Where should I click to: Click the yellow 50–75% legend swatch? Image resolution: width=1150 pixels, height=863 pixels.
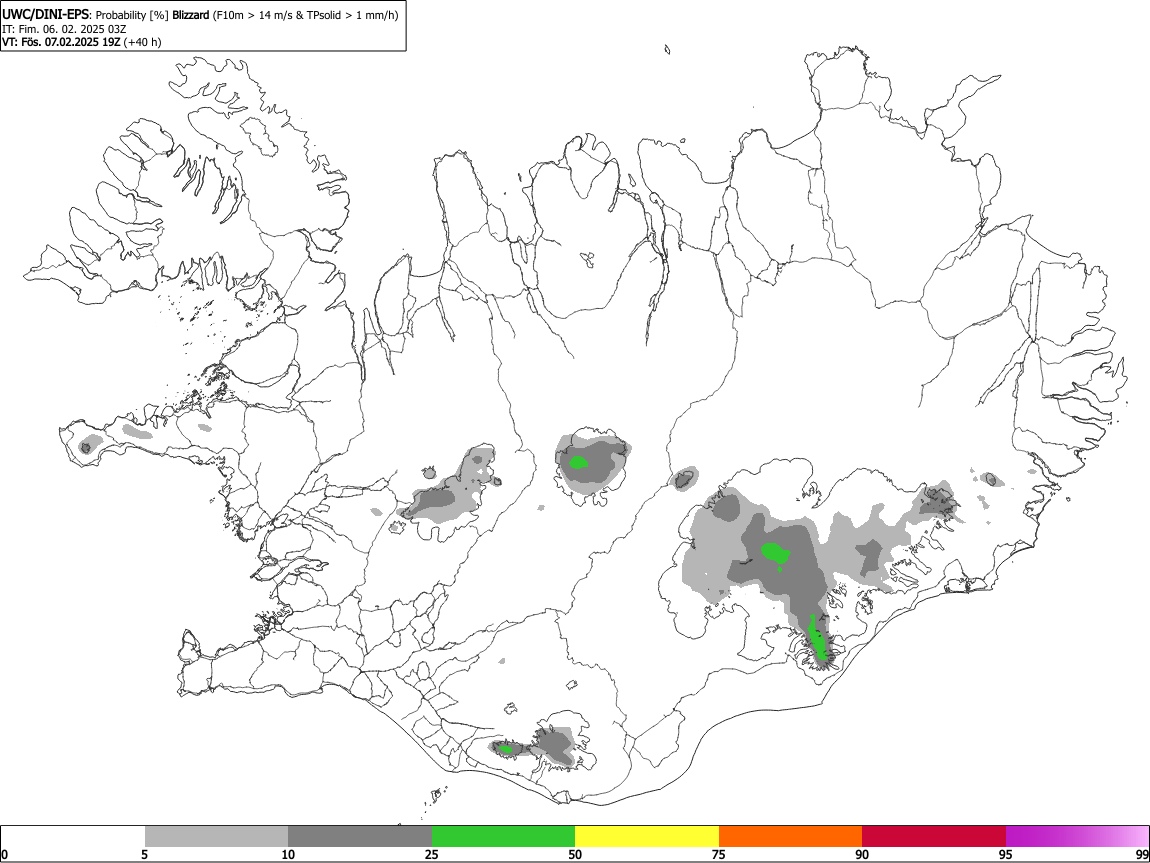coord(647,837)
